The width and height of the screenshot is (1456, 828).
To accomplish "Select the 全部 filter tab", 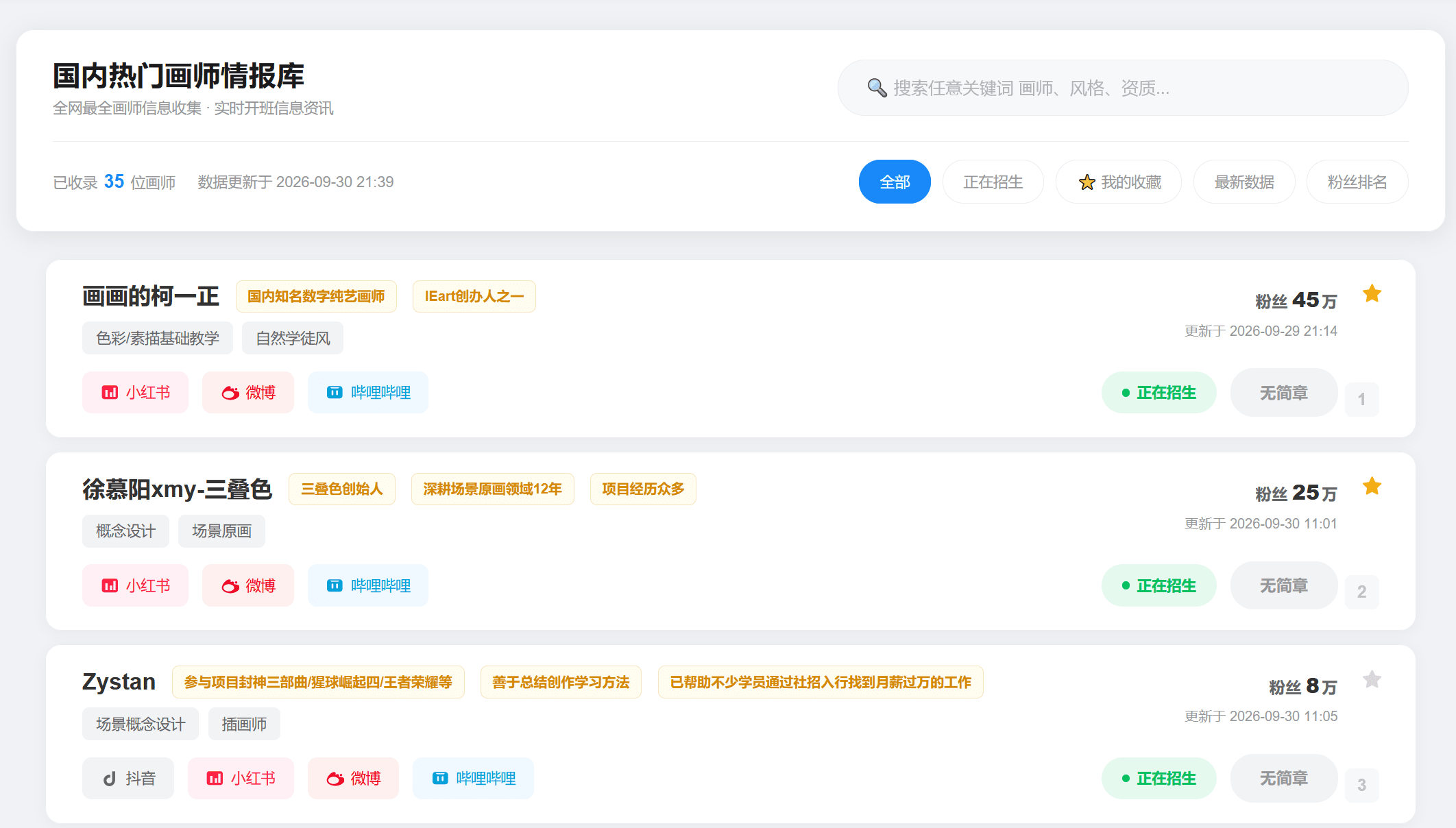I will pyautogui.click(x=895, y=182).
